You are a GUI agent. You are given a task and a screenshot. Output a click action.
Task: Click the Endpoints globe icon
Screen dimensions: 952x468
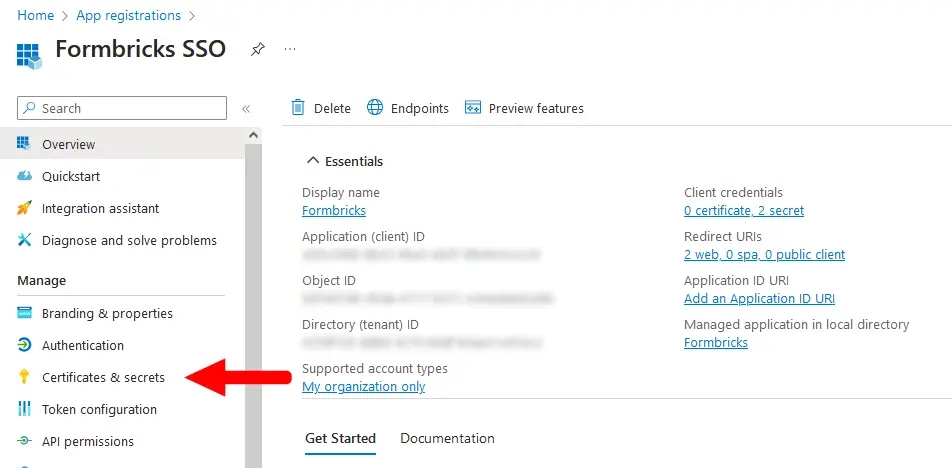click(375, 107)
